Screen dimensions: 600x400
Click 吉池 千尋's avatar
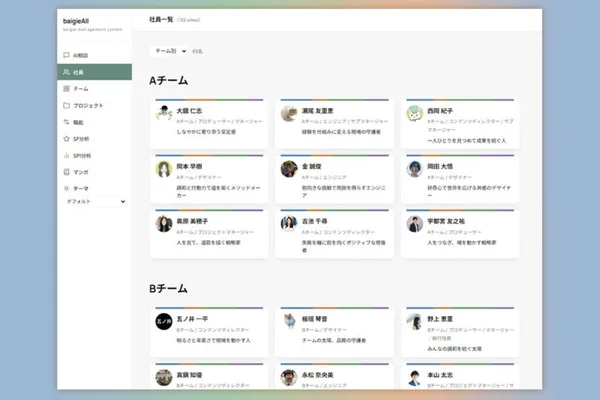point(289,224)
